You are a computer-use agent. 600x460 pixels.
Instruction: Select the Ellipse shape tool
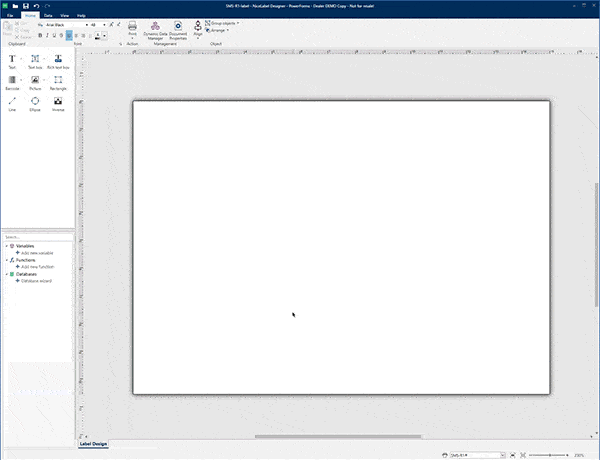pyautogui.click(x=35, y=103)
